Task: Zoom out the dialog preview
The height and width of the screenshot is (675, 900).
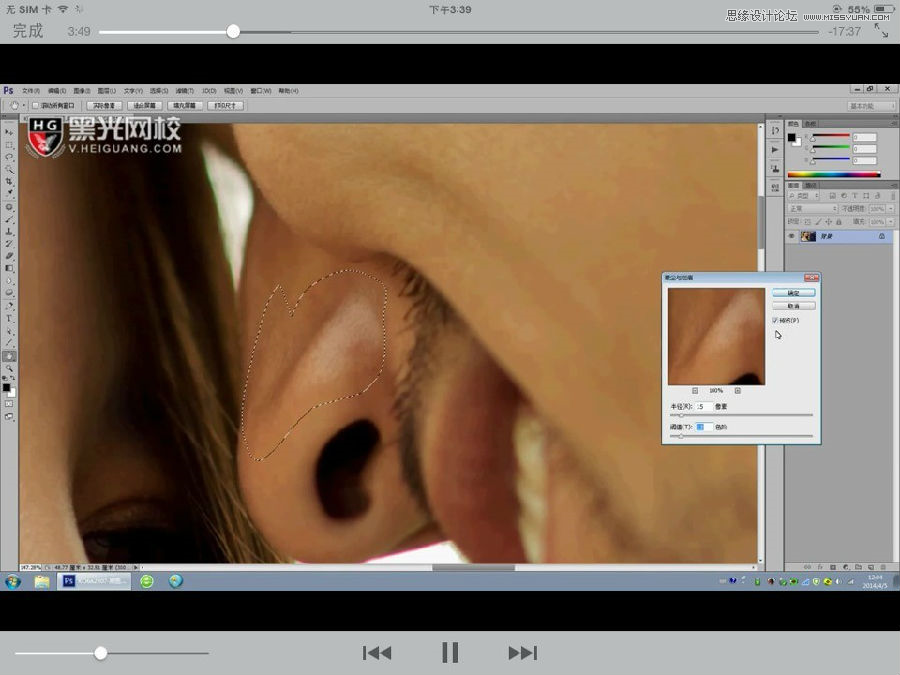Action: pos(695,391)
